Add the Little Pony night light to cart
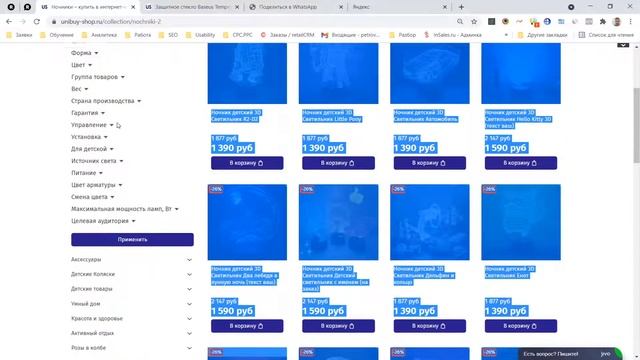The width and height of the screenshot is (640, 360). (338, 163)
